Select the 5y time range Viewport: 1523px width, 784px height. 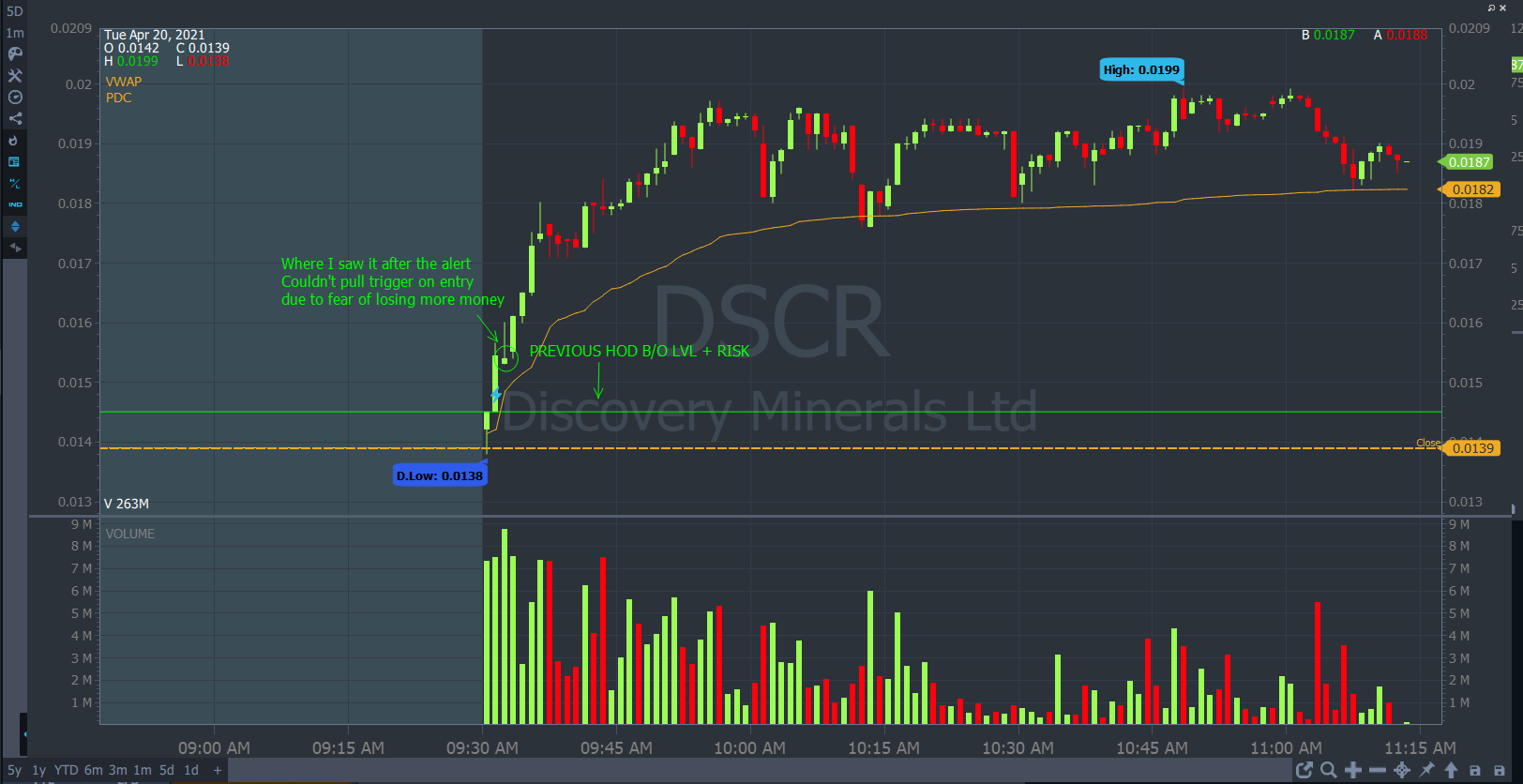tap(14, 771)
